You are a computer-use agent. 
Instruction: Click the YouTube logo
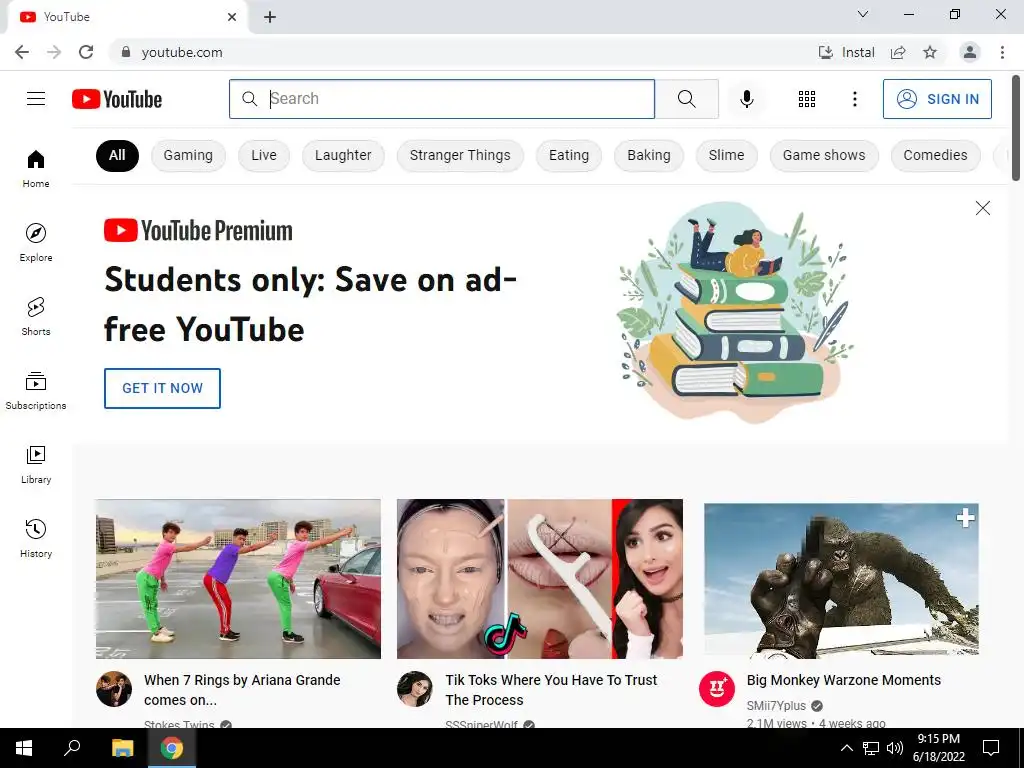coord(117,99)
